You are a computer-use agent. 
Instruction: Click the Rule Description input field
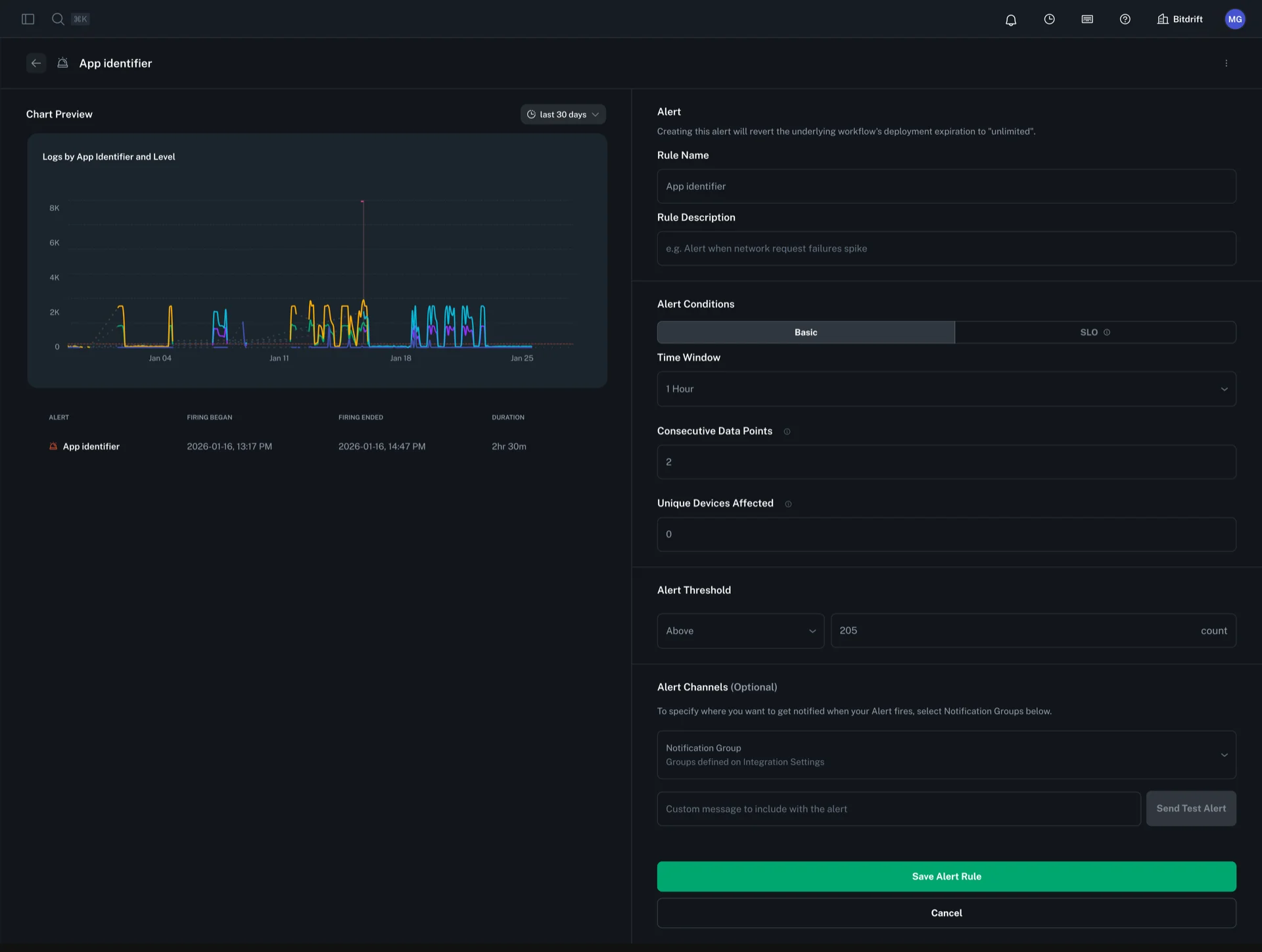[x=946, y=248]
